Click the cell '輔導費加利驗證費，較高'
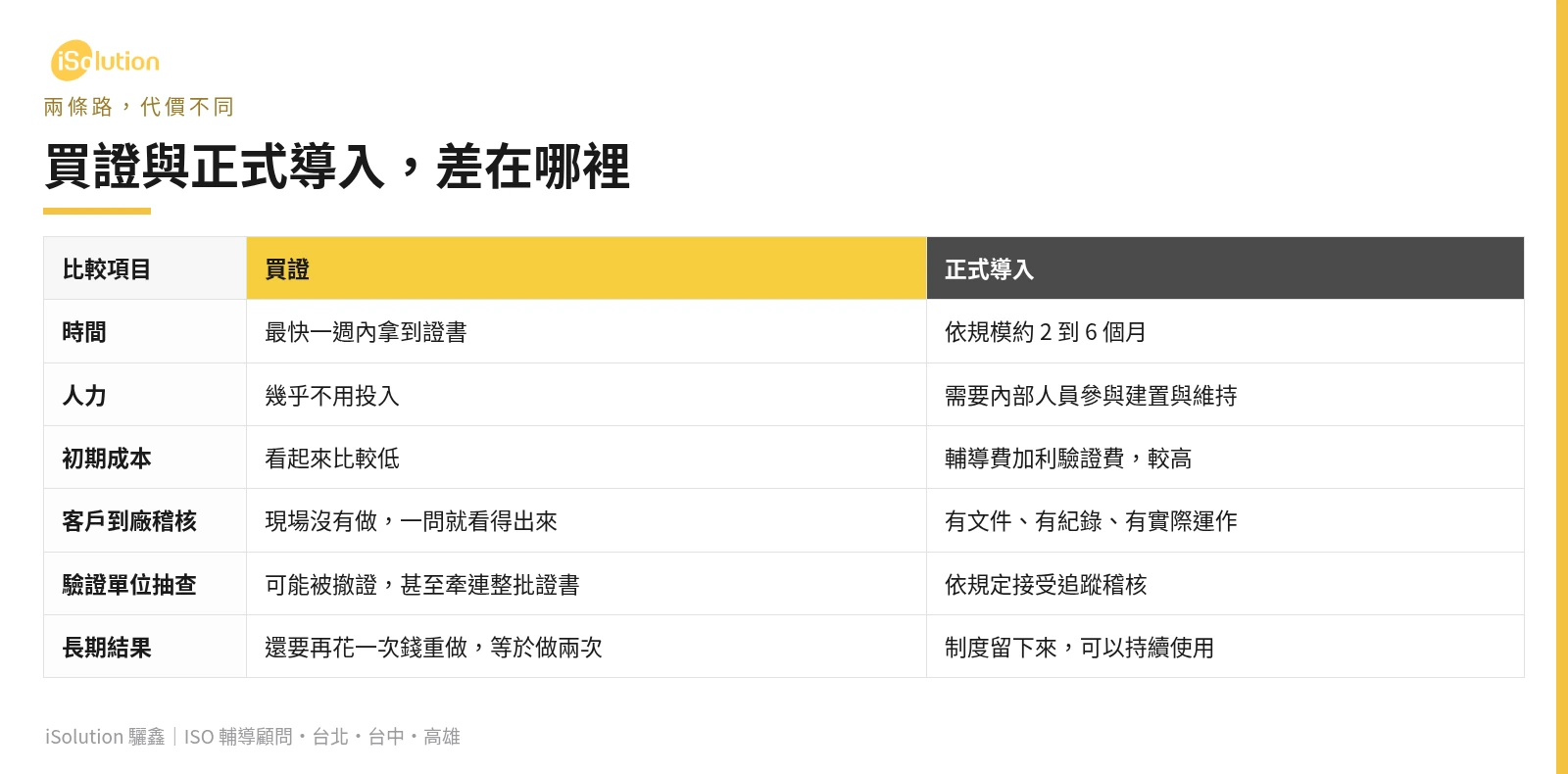The width and height of the screenshot is (1568, 774). point(1225,458)
